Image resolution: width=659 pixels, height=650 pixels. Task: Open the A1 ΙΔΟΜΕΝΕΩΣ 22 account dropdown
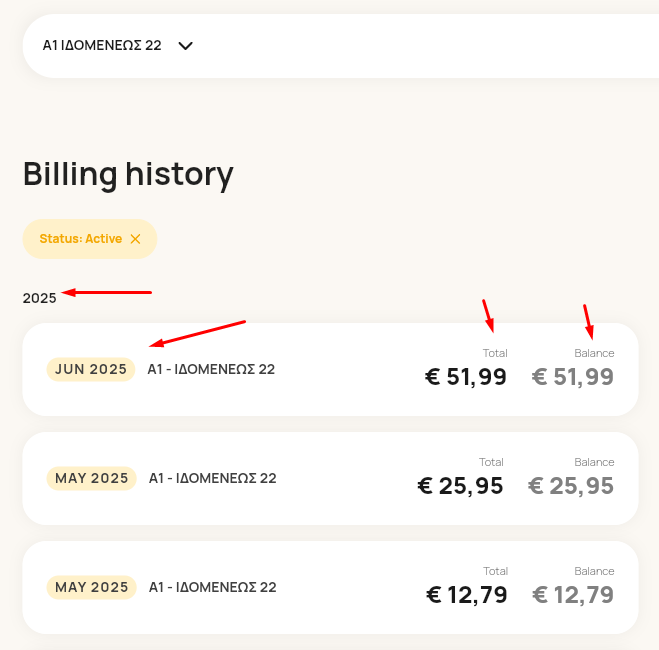click(x=118, y=45)
